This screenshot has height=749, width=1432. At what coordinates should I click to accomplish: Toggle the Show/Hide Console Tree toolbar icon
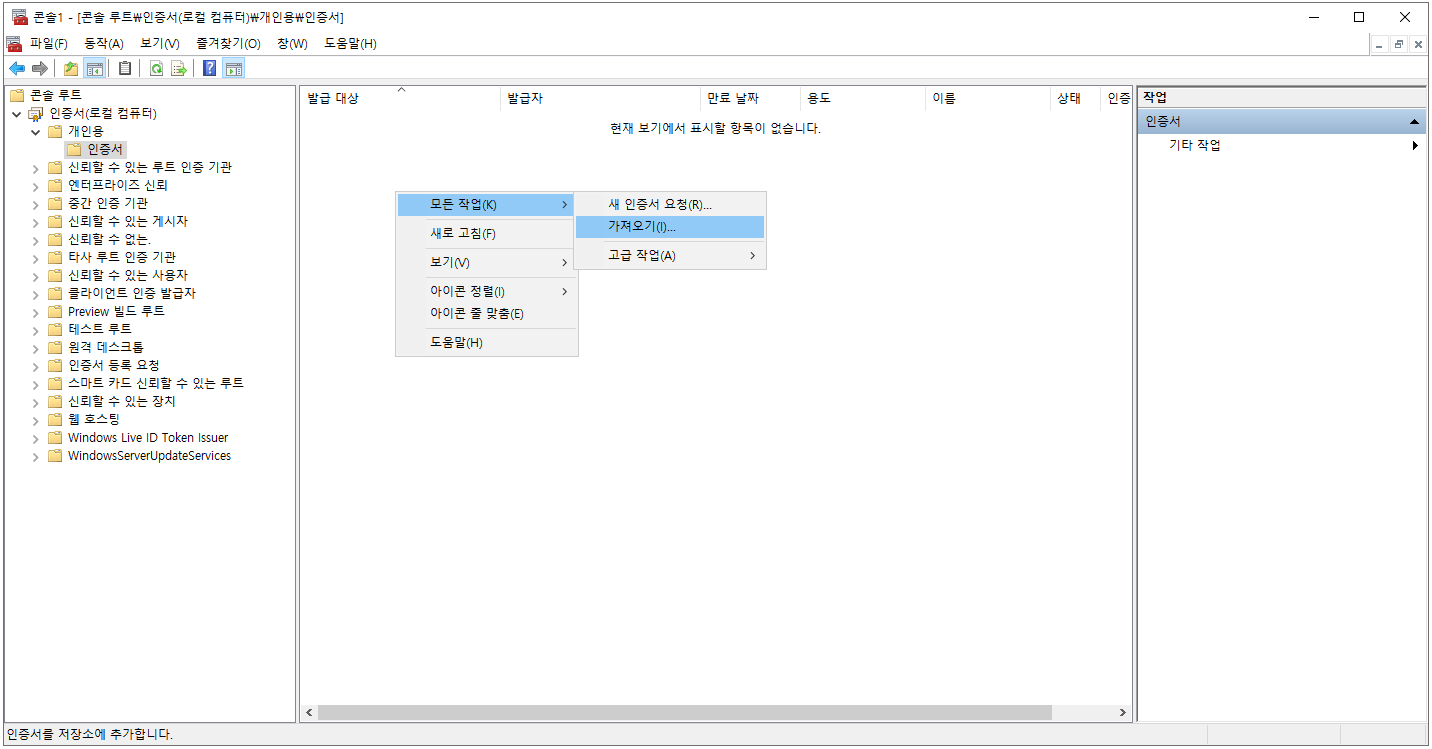click(x=95, y=68)
